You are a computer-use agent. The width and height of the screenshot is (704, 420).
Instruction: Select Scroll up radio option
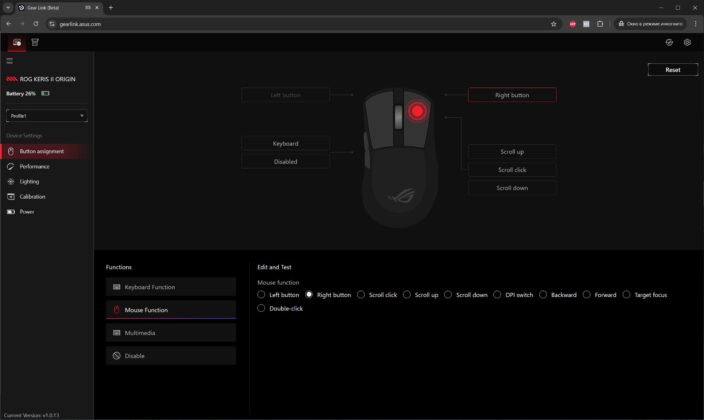pos(407,295)
